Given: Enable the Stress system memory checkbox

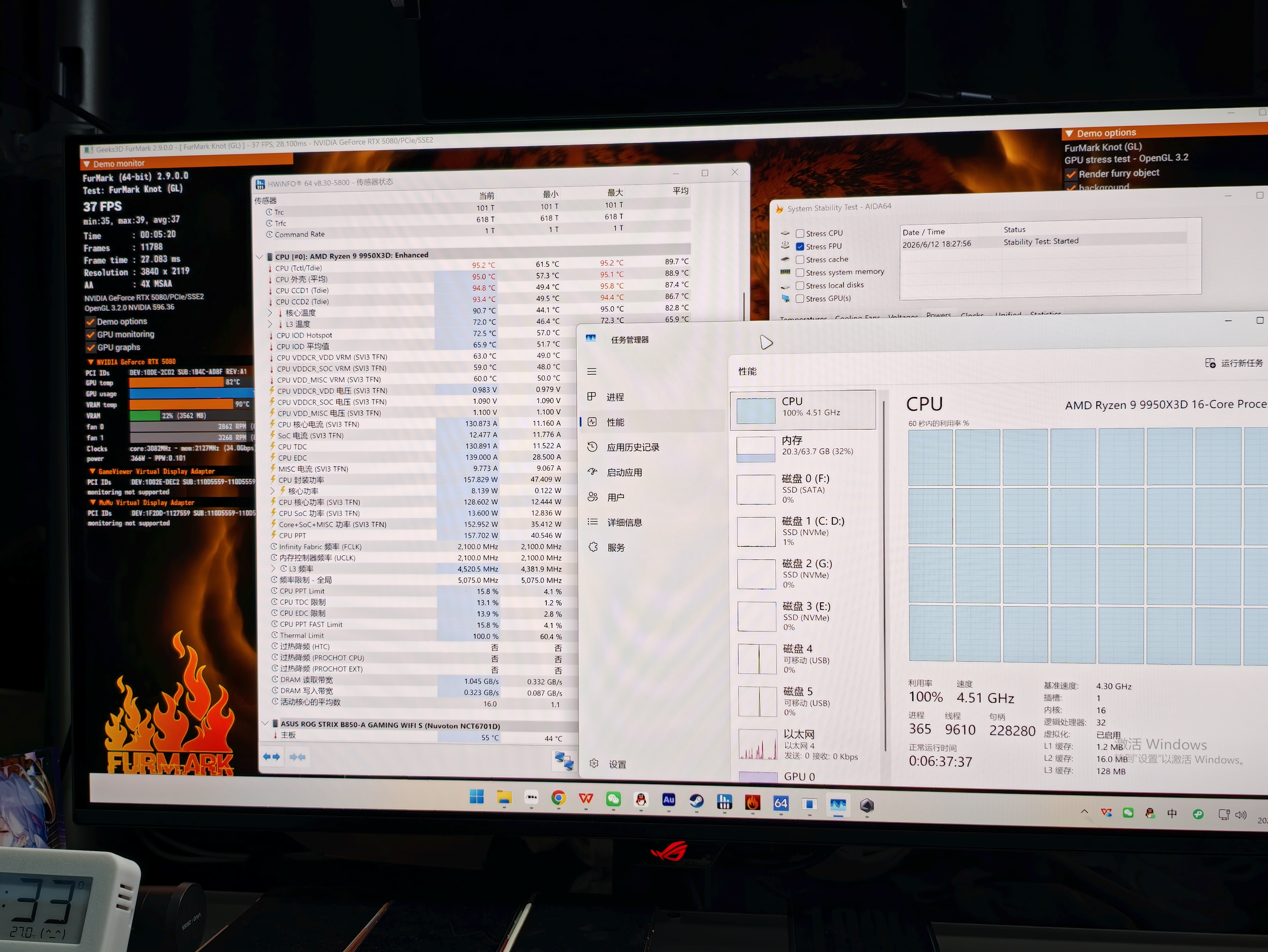Looking at the screenshot, I should pos(800,273).
